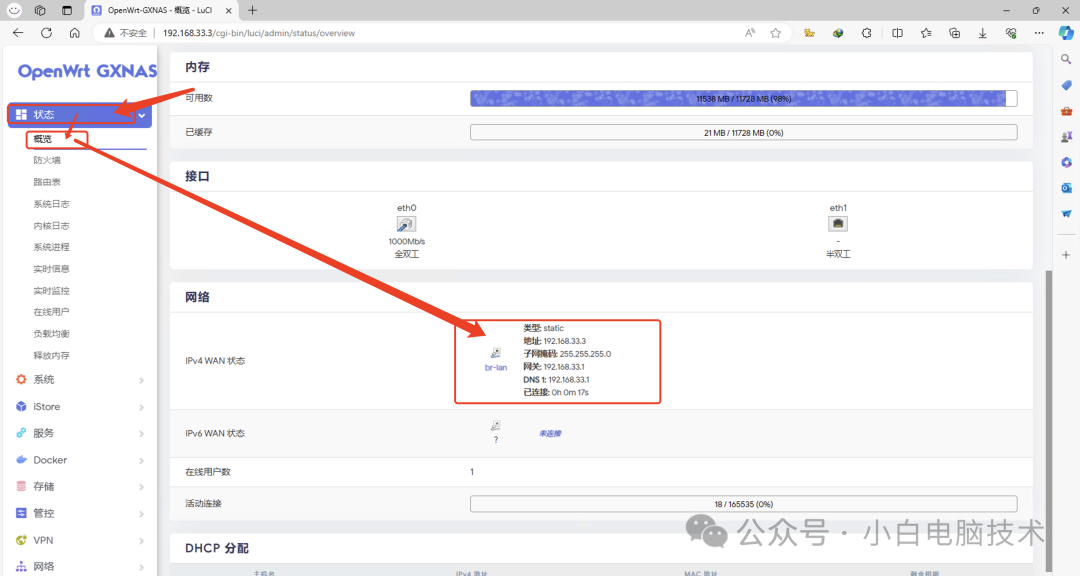Click the sidebar search icon
Viewport: 1080px width, 576px height.
coord(1066,60)
